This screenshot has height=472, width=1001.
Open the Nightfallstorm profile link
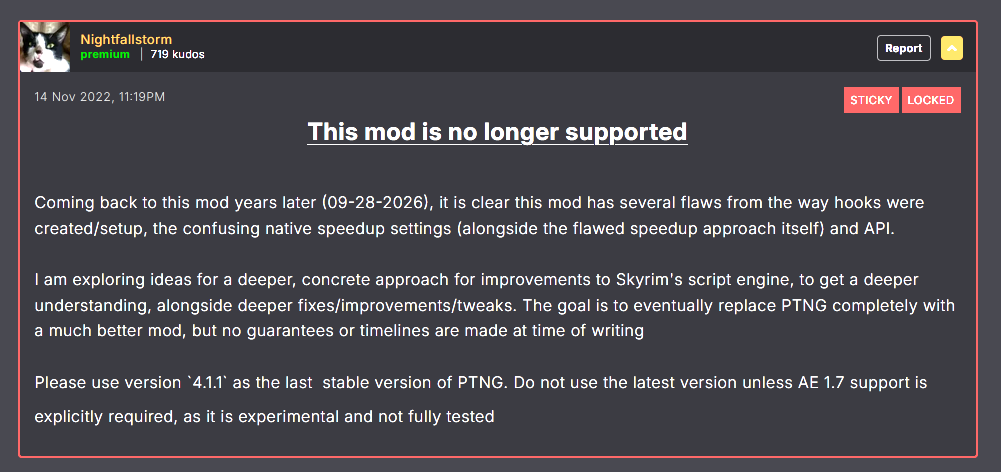126,39
